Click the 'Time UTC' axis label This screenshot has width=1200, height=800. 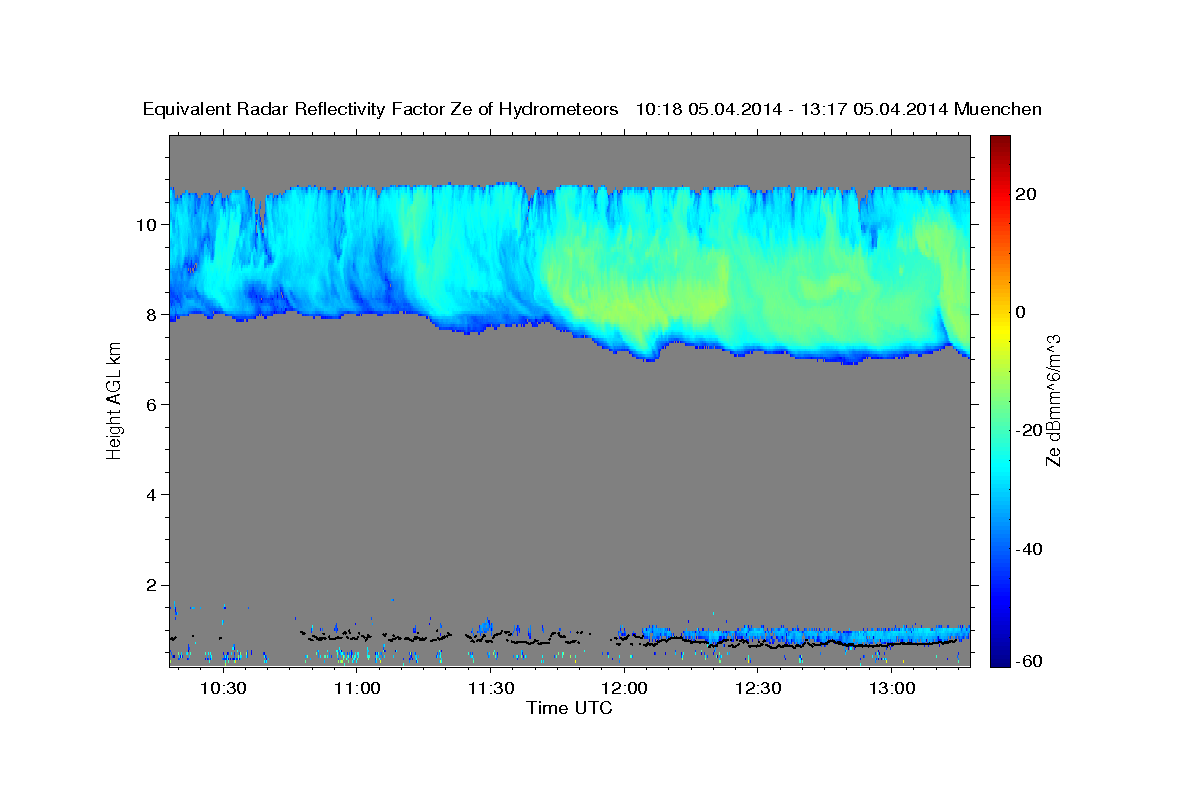tap(569, 708)
